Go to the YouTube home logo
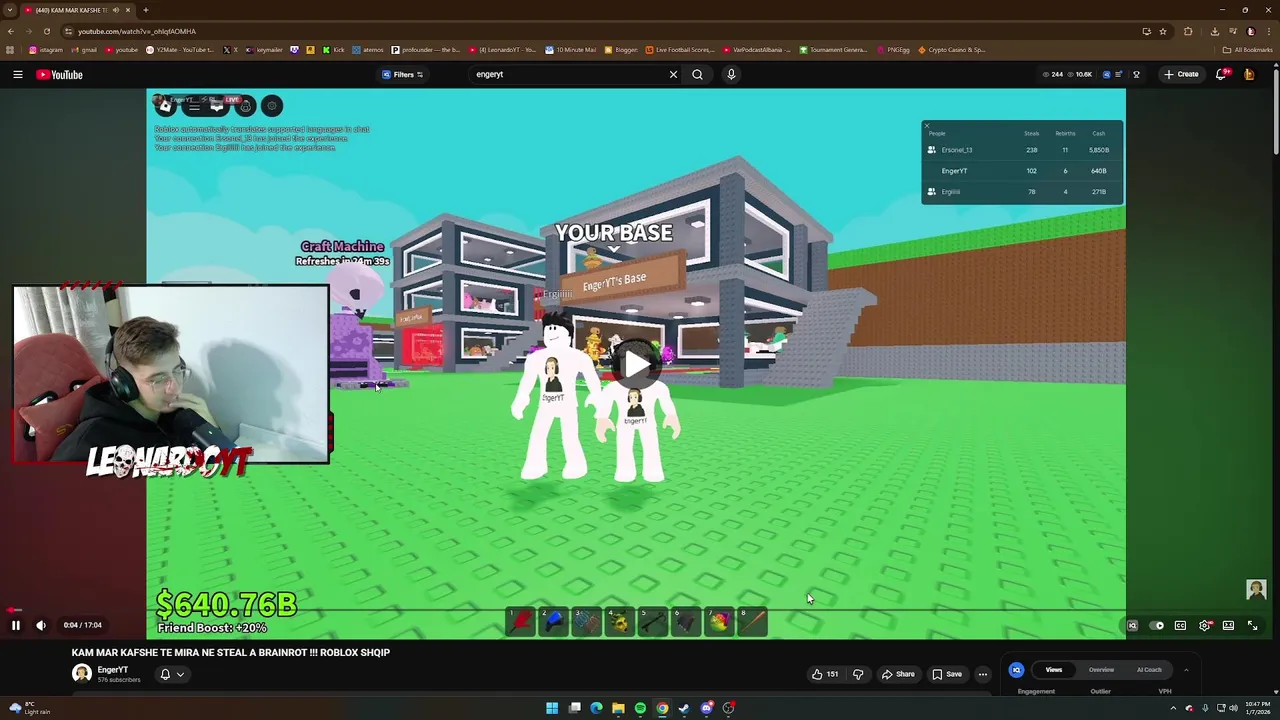 pyautogui.click(x=60, y=74)
